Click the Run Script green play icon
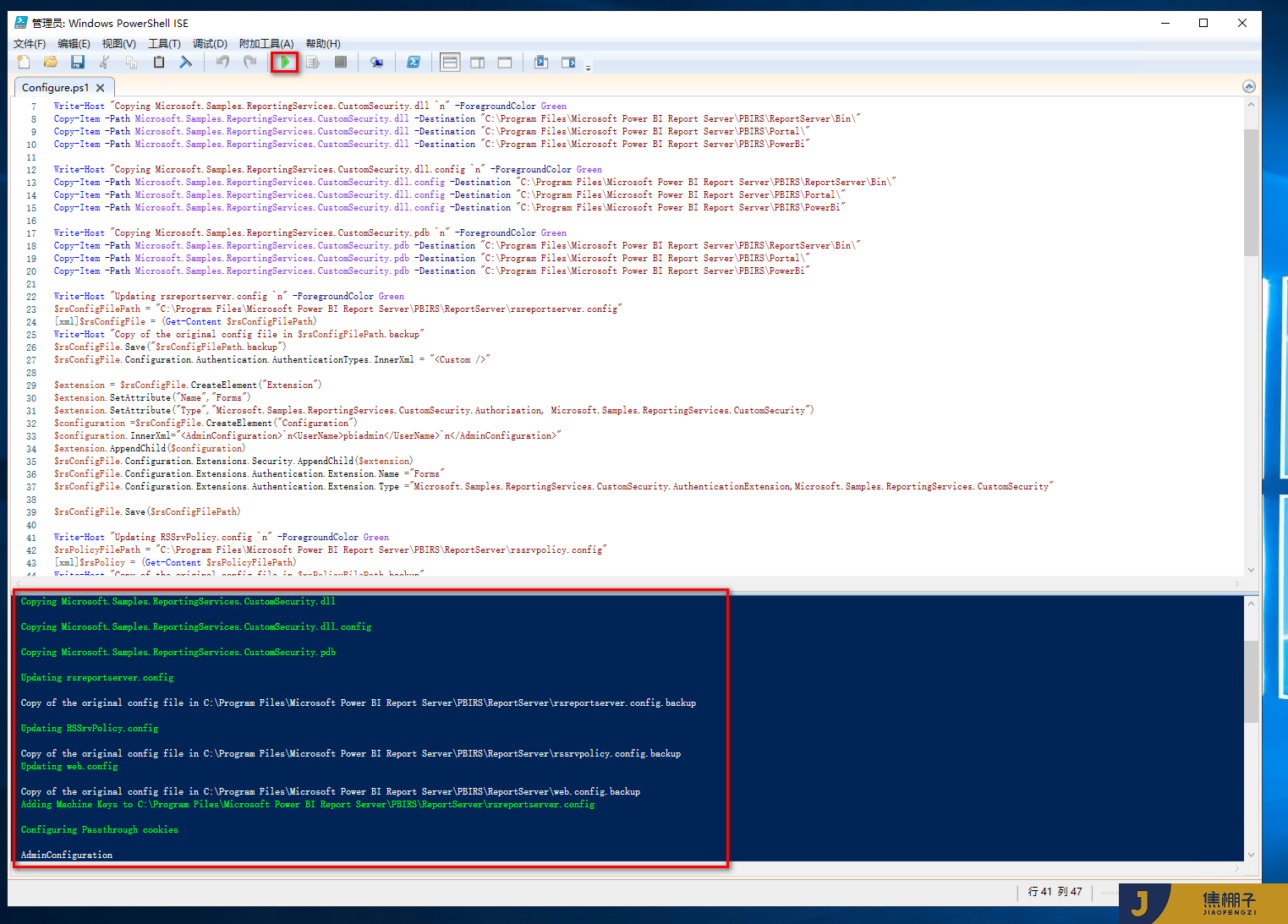Screen dimensions: 1288x924 (x=285, y=62)
